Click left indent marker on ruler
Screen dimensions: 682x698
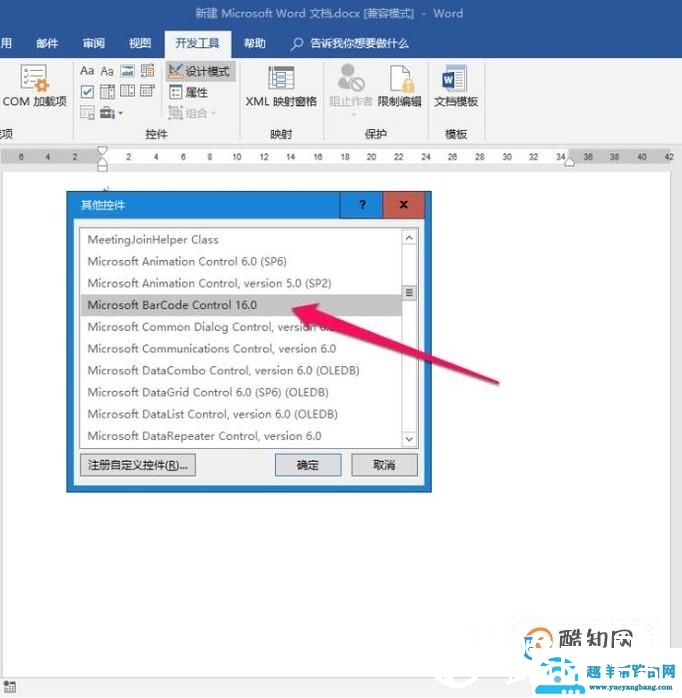pos(102,167)
